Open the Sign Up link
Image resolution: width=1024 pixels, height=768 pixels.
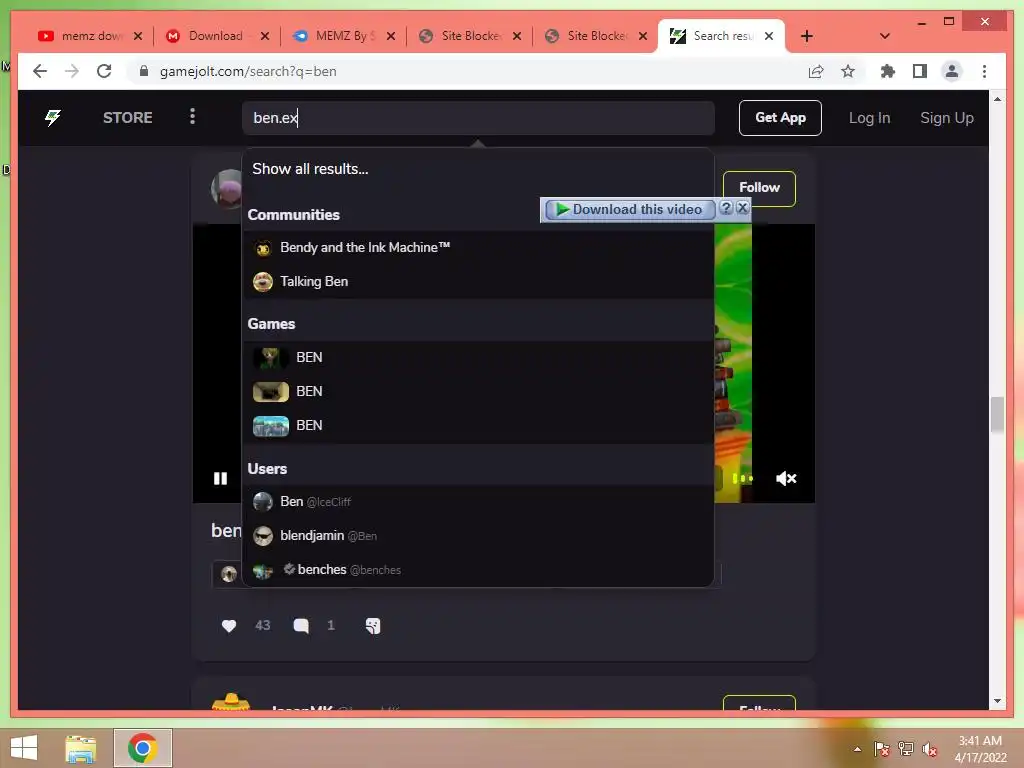pyautogui.click(x=946, y=118)
